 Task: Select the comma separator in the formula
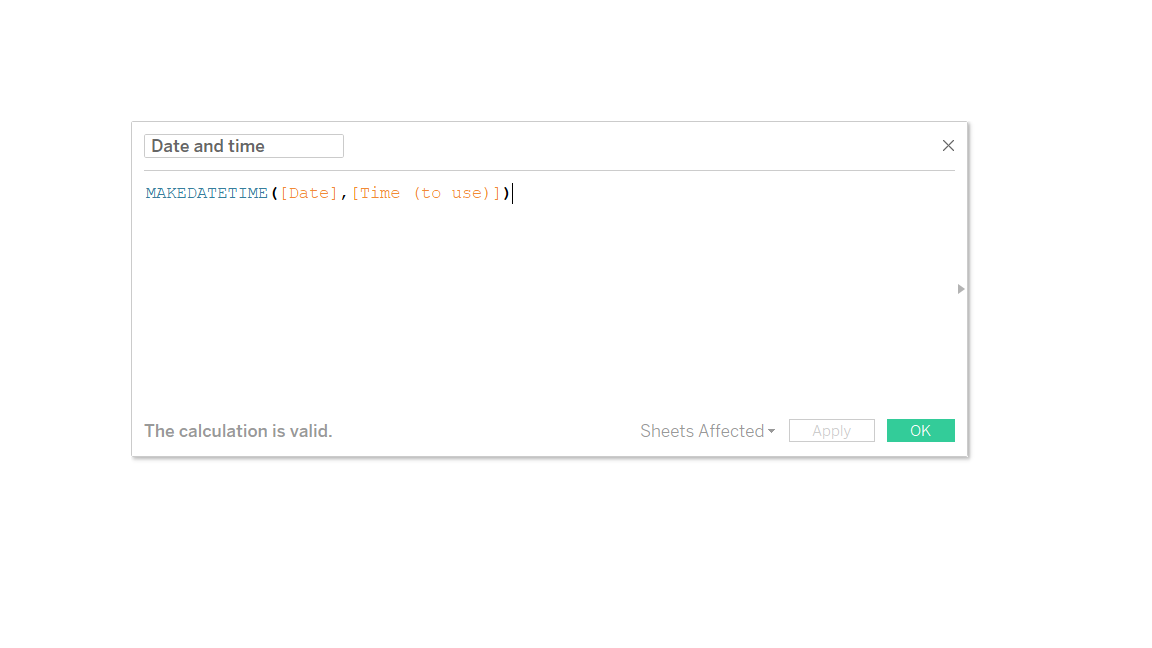pos(345,192)
